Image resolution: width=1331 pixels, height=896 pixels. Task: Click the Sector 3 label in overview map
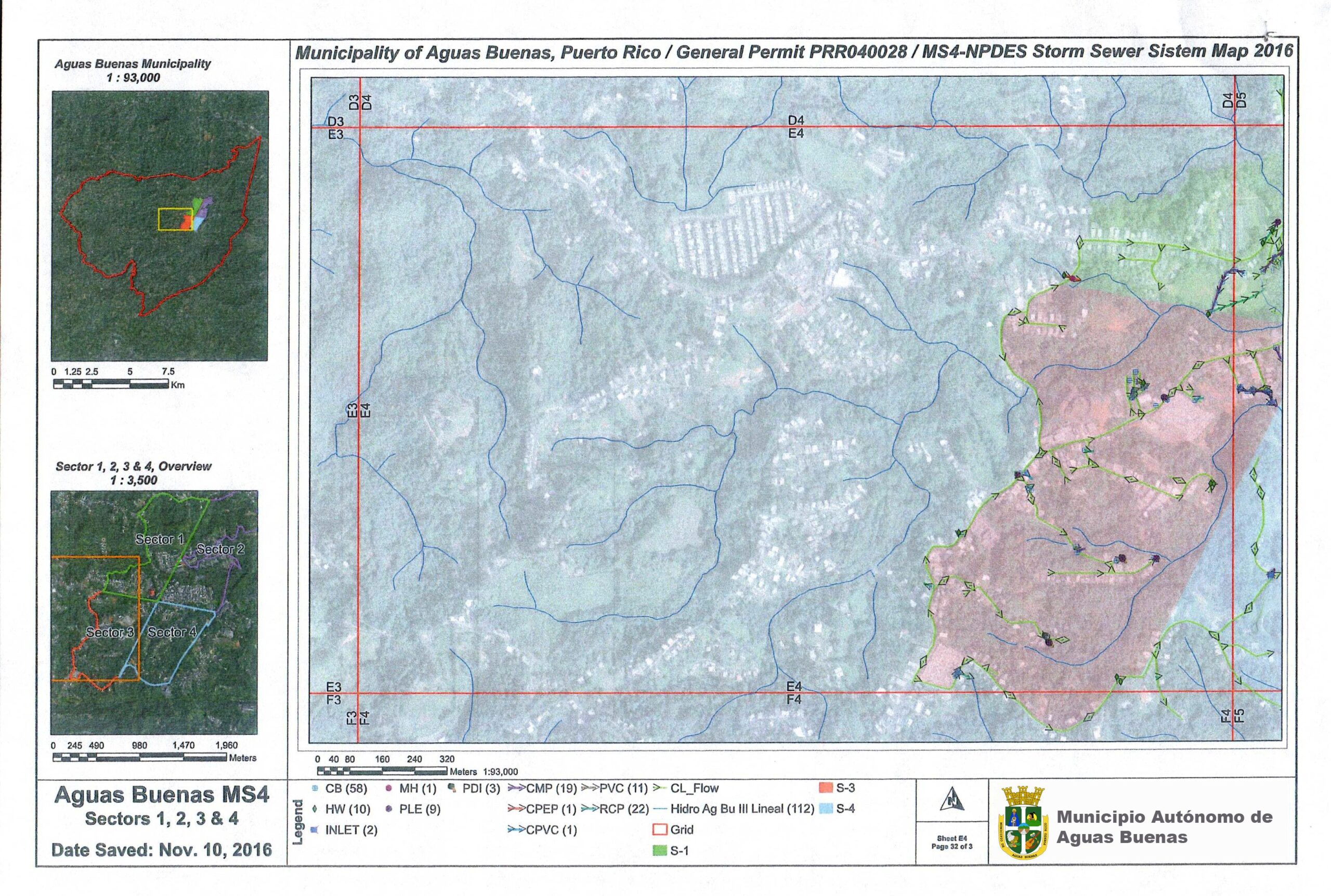coord(110,633)
